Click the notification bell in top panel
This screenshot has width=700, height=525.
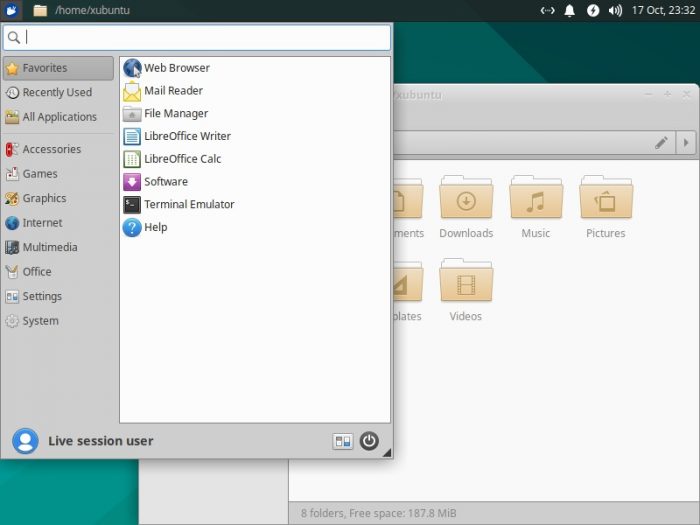point(570,10)
